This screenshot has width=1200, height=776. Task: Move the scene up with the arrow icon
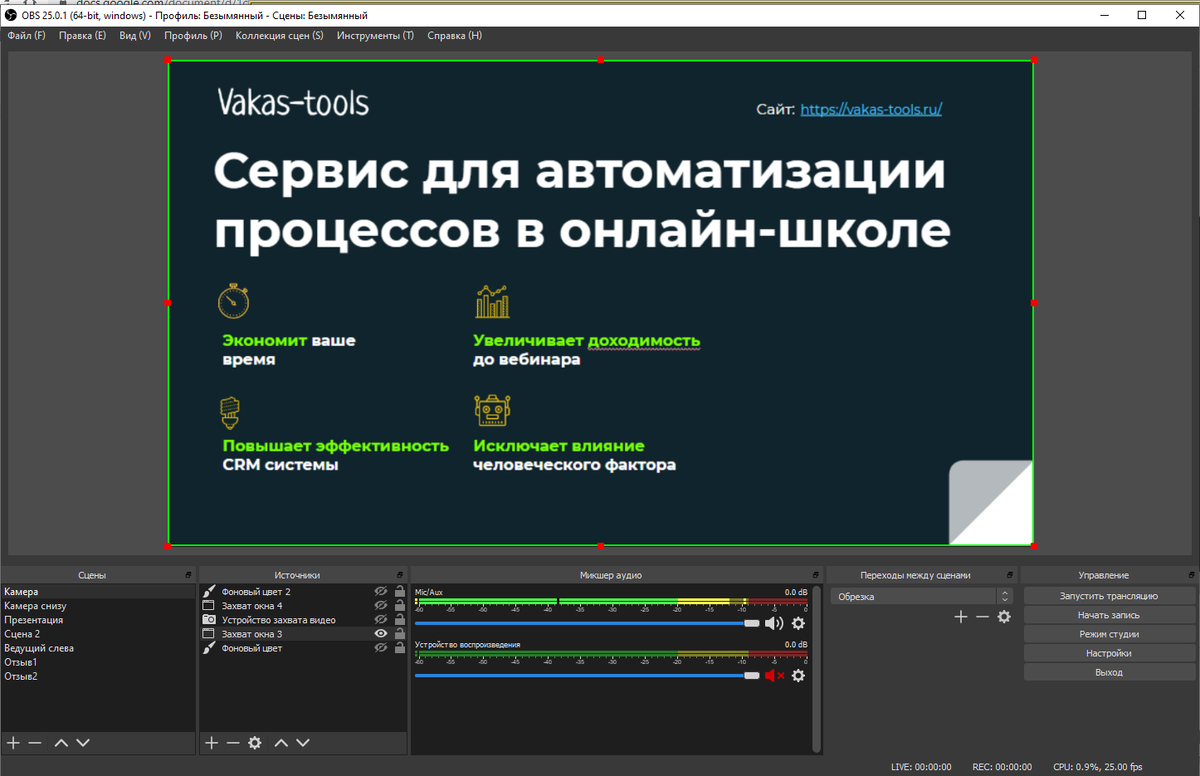[61, 743]
